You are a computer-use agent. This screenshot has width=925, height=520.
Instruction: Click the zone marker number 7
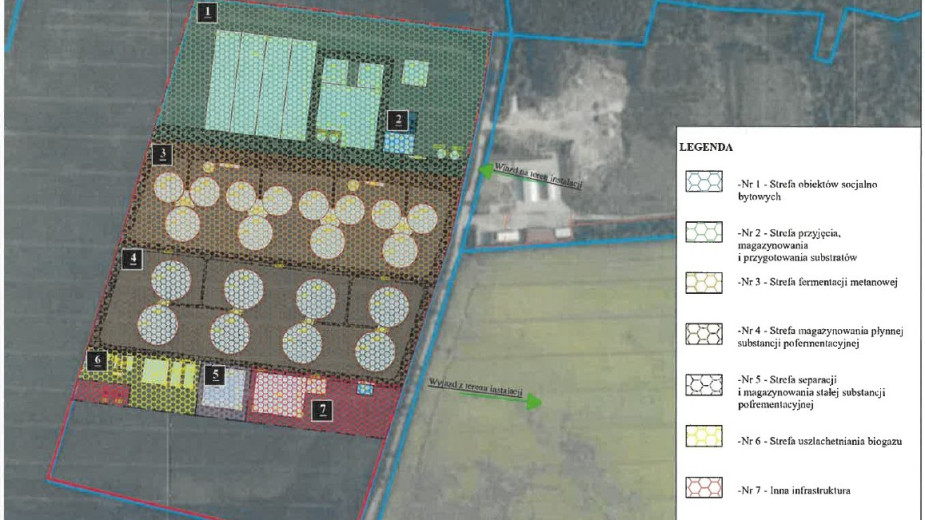coord(321,407)
